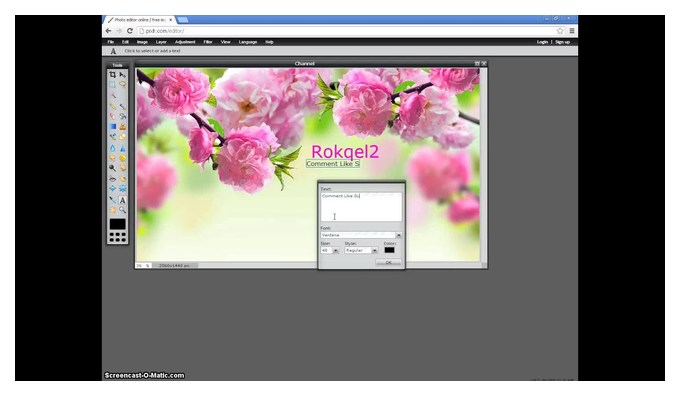Click the font size value field
Screen dimensions: 680x396
click(326, 251)
